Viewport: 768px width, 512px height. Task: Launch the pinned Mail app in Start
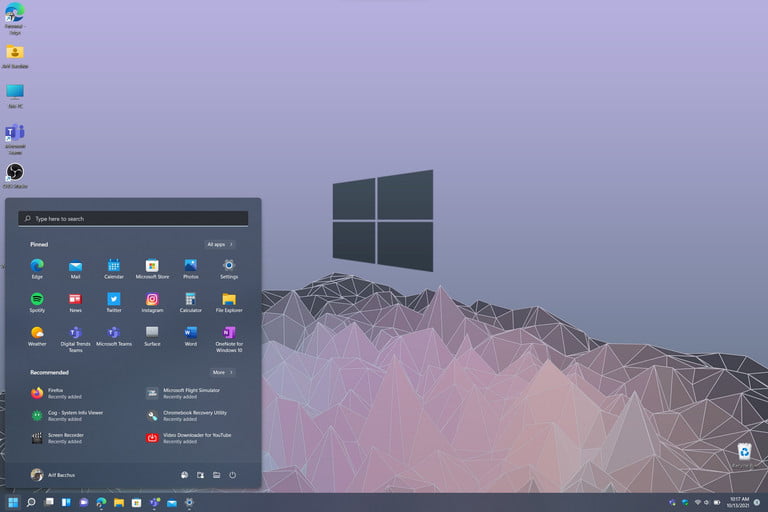75,268
